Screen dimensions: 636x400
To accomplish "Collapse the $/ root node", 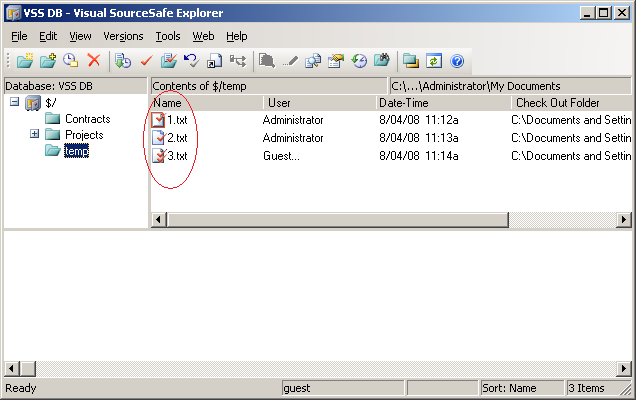I will pyautogui.click(x=14, y=103).
